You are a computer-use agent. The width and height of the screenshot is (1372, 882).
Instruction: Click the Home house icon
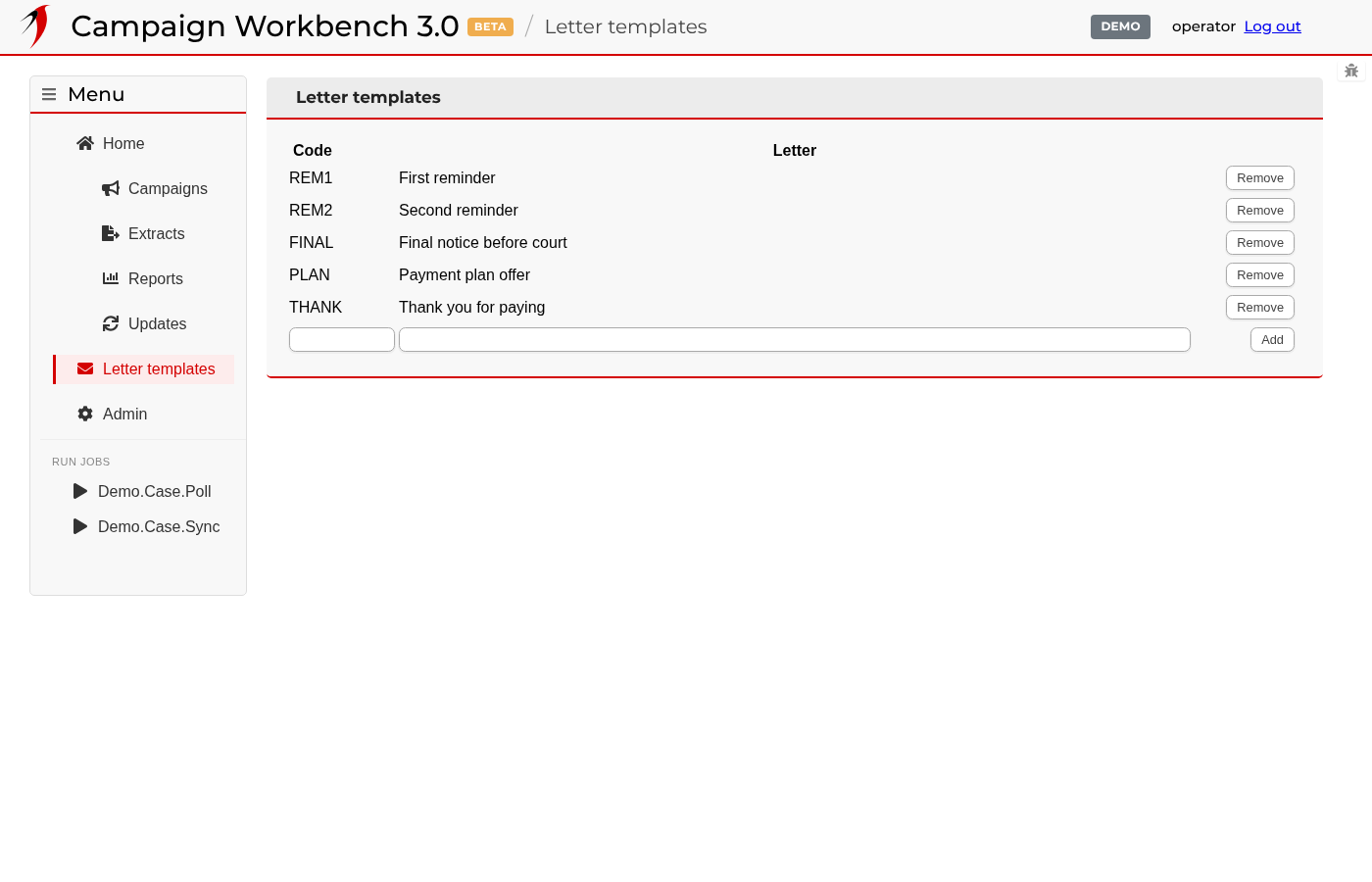pos(85,143)
